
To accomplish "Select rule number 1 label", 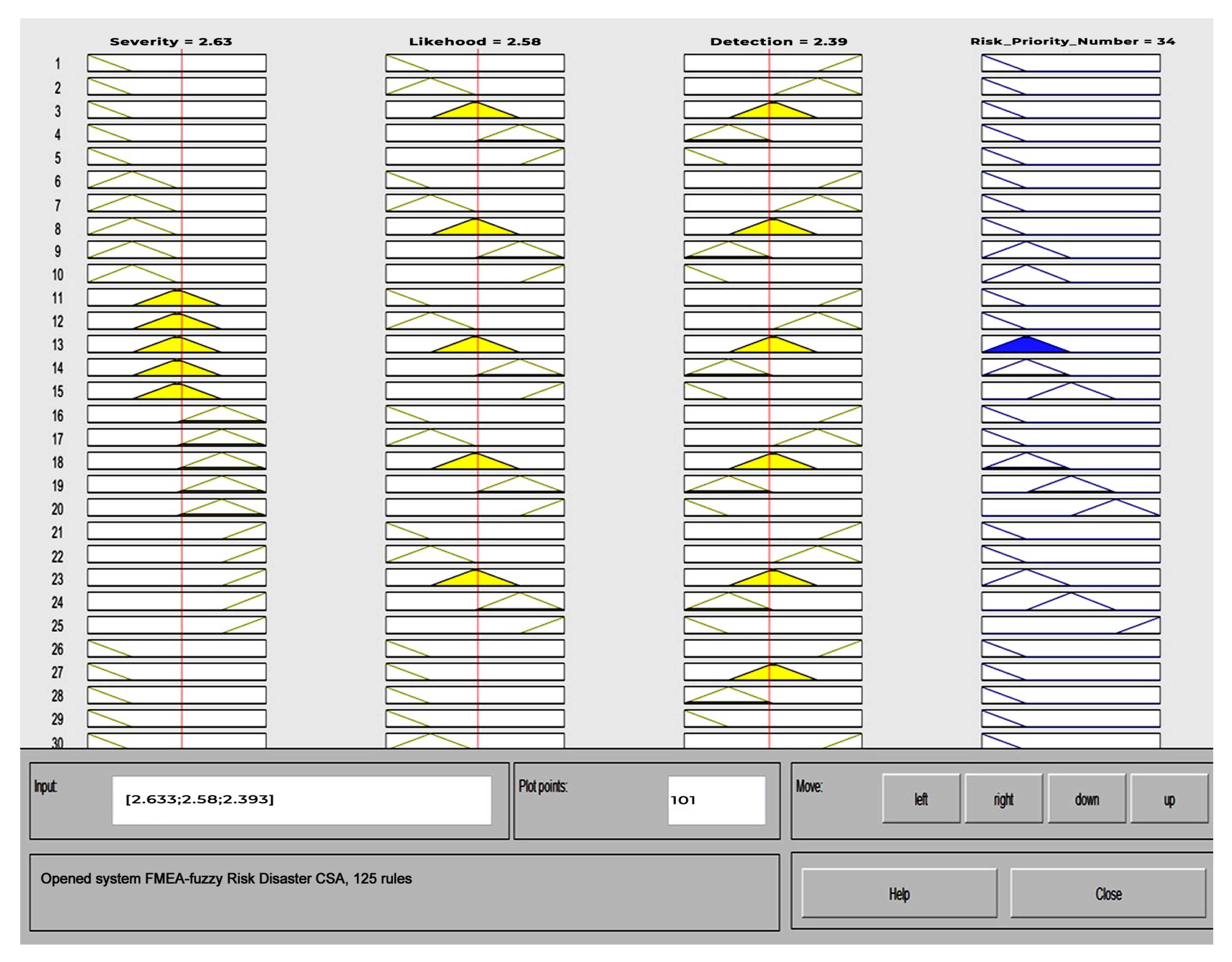I will pyautogui.click(x=58, y=64).
